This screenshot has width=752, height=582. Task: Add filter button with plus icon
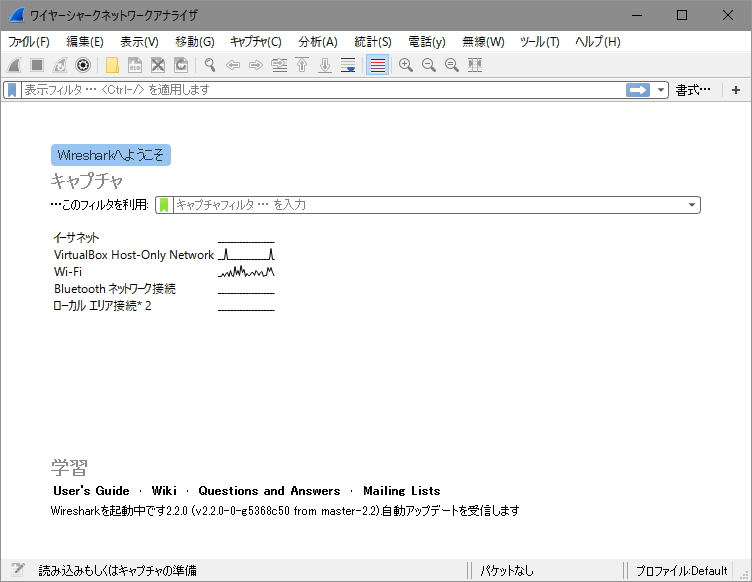coord(736,90)
